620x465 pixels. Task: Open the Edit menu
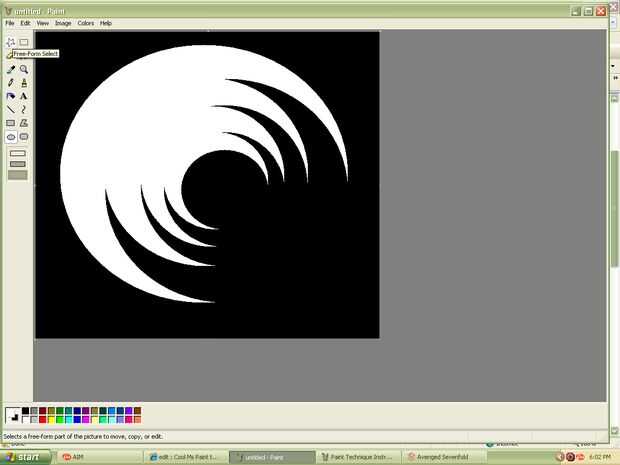point(25,23)
